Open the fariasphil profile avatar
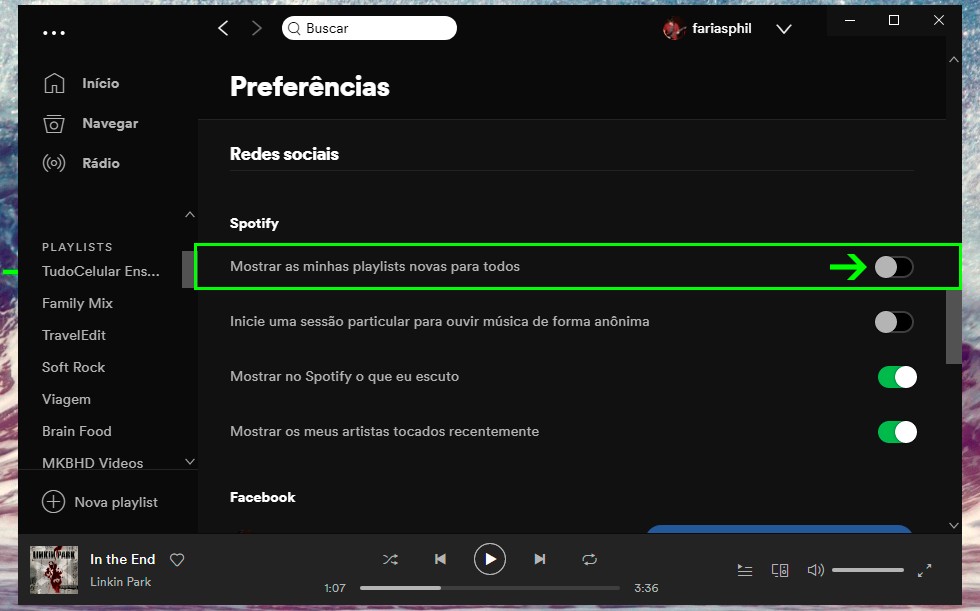The width and height of the screenshot is (980, 611). 674,29
